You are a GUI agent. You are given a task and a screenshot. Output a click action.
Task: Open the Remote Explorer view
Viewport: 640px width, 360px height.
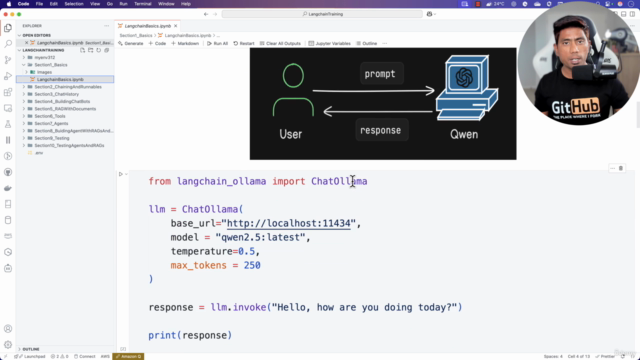pyautogui.click(x=8, y=108)
